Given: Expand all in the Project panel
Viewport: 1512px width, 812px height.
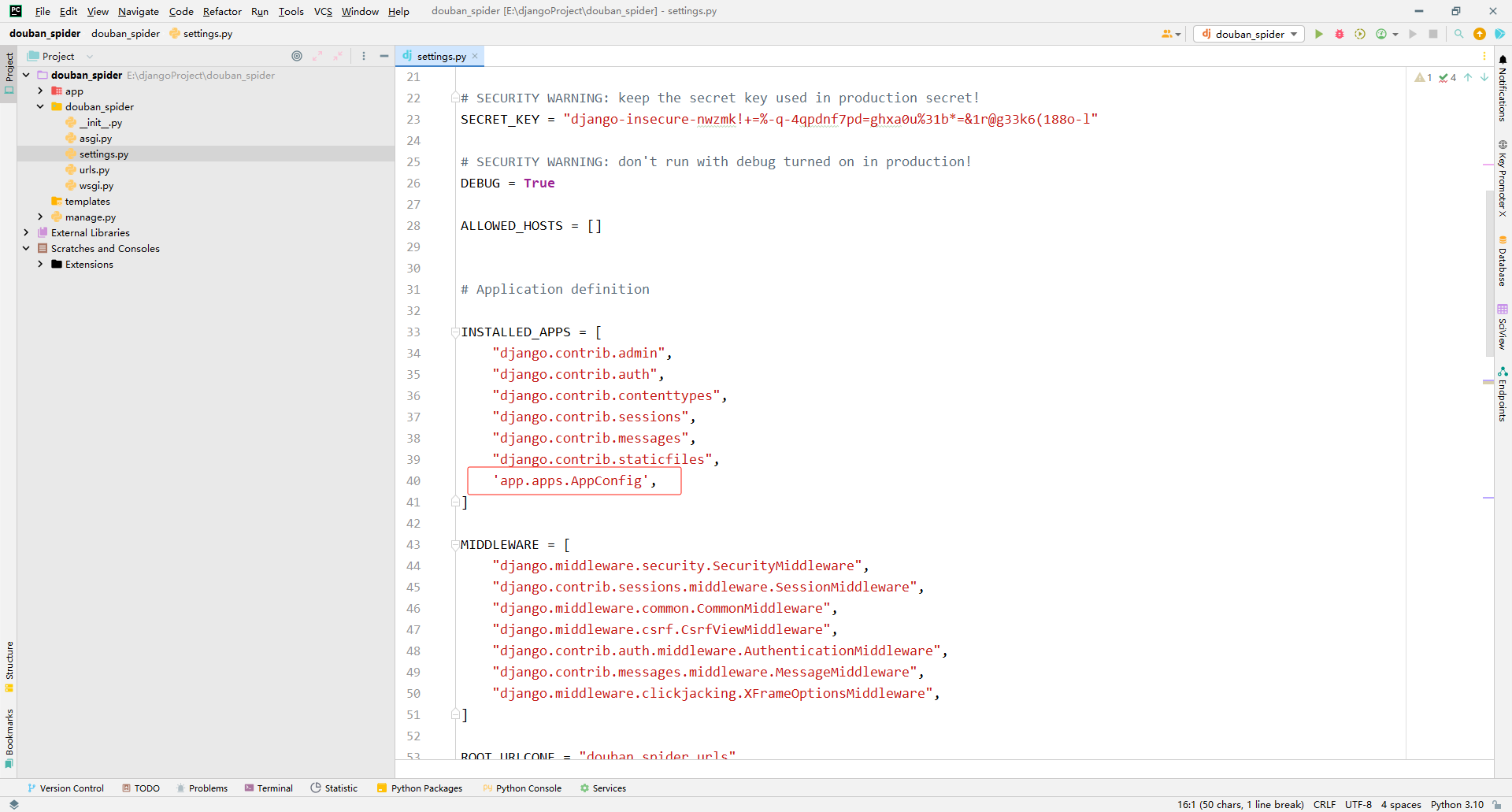Looking at the screenshot, I should [317, 56].
